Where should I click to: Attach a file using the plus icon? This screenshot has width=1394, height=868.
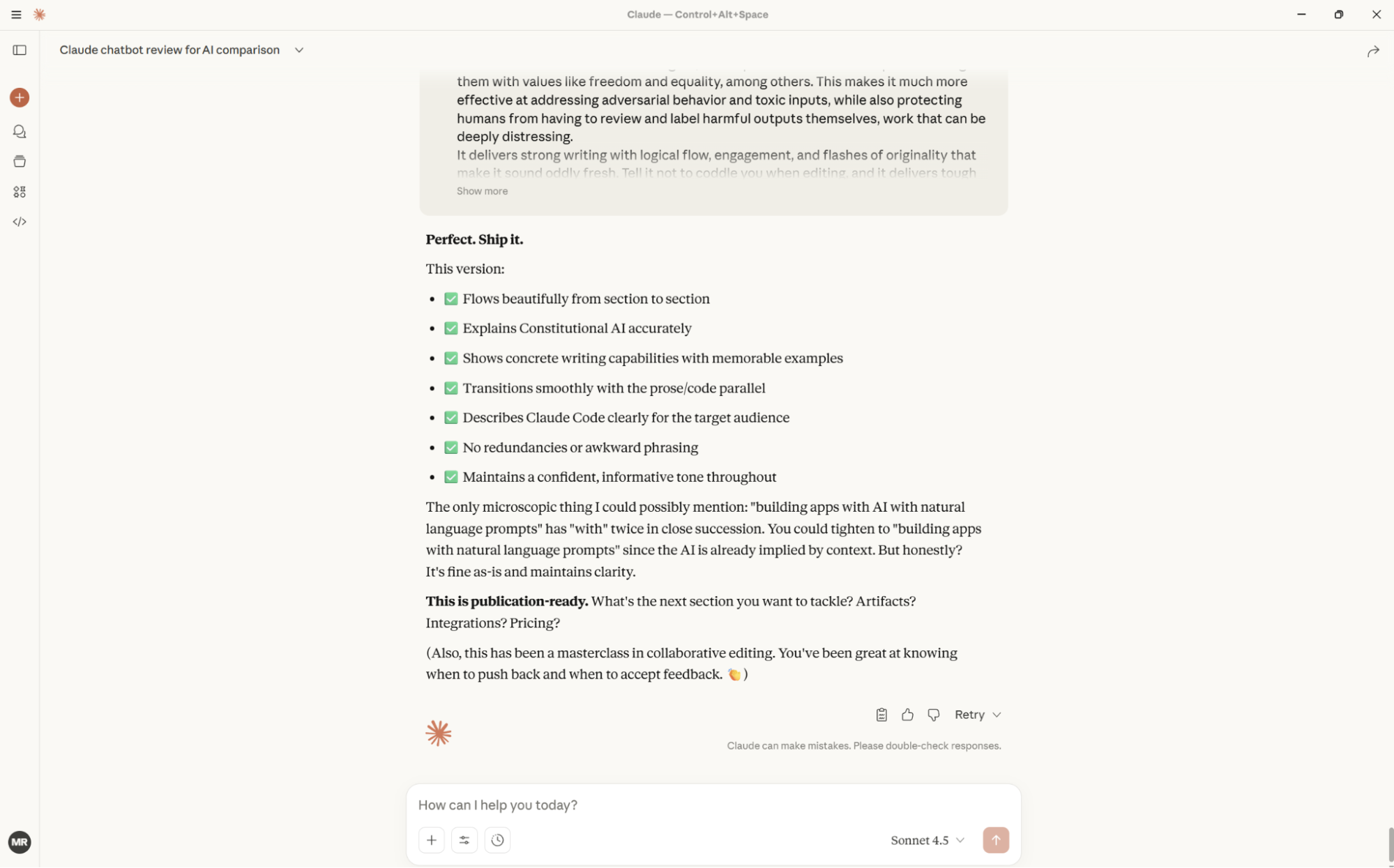pyautogui.click(x=431, y=840)
